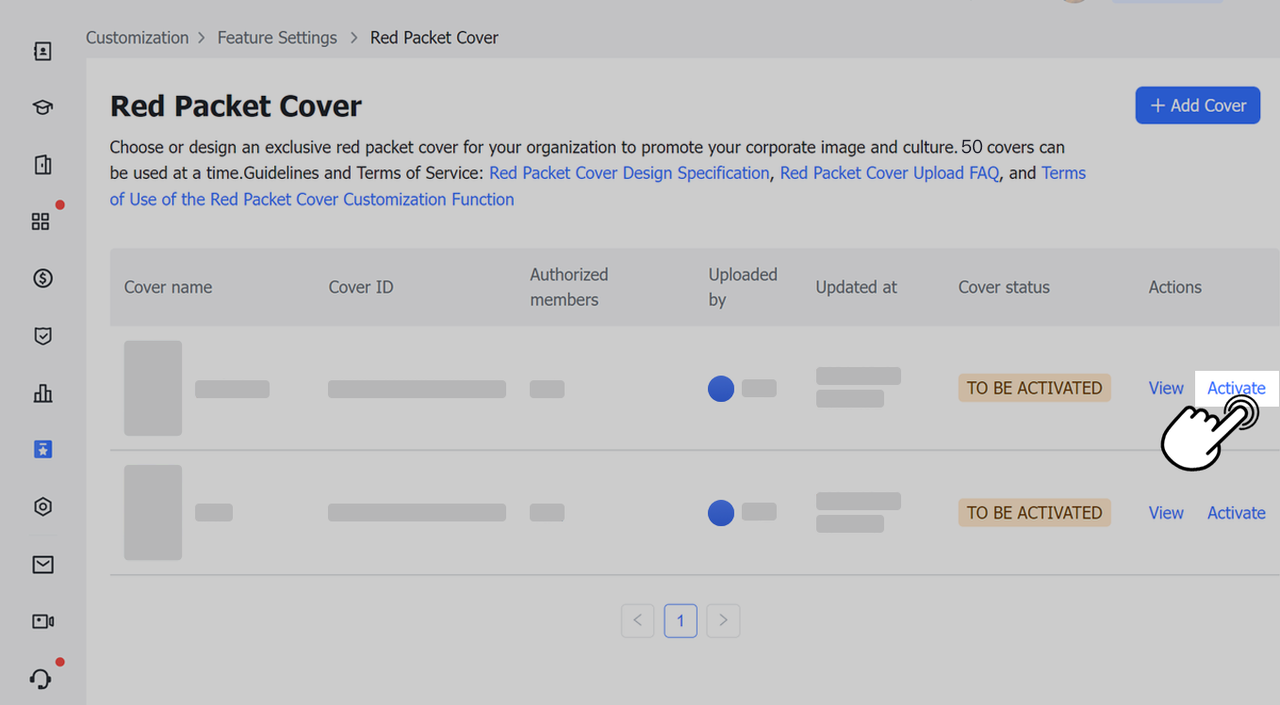Open the shield security sidebar icon
The width and height of the screenshot is (1280, 705).
[42, 336]
